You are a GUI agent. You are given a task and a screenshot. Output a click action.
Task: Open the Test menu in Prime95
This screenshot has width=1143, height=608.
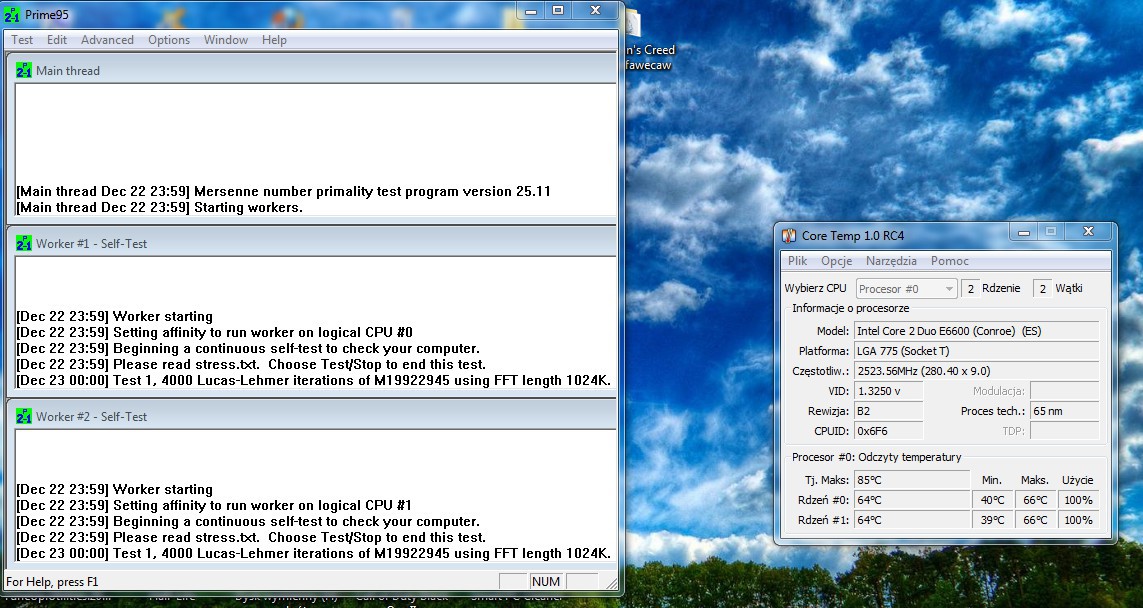click(22, 40)
